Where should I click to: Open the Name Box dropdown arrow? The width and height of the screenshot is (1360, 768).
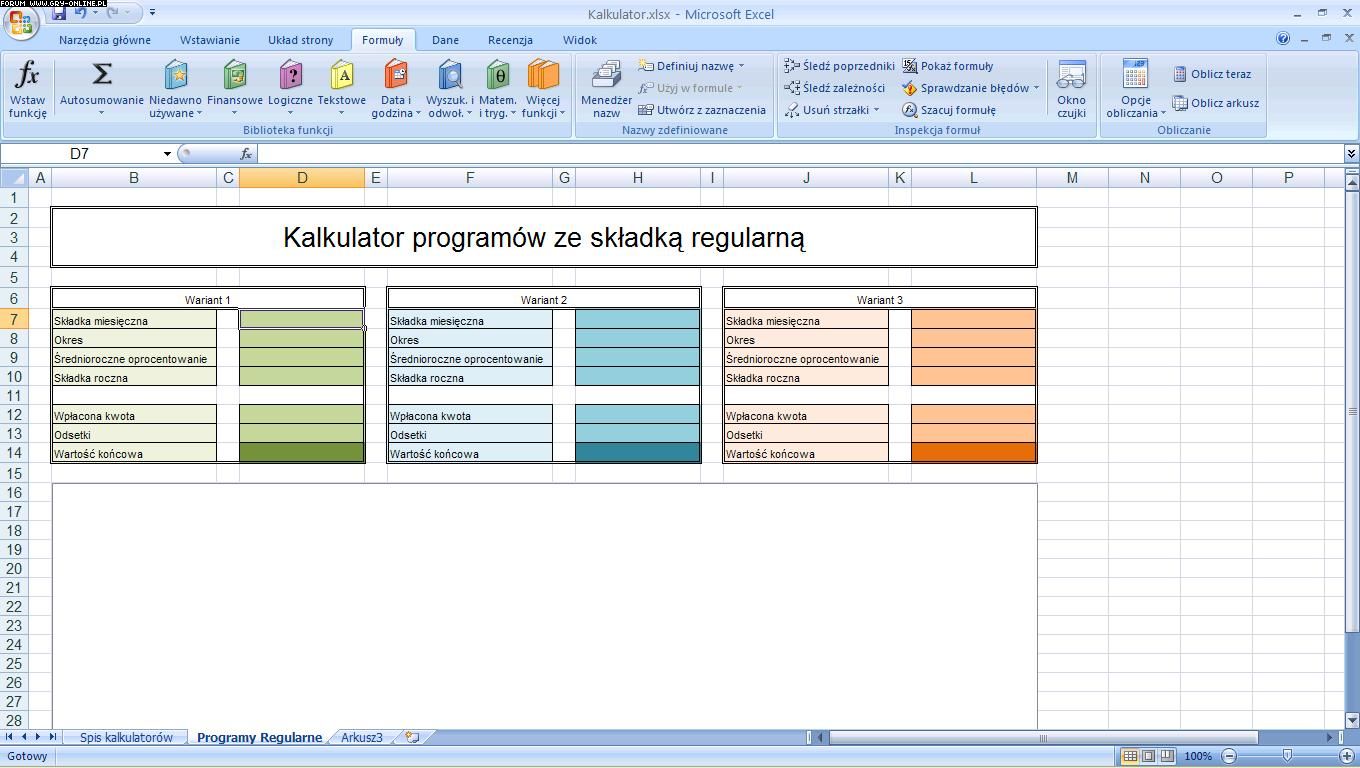point(167,154)
